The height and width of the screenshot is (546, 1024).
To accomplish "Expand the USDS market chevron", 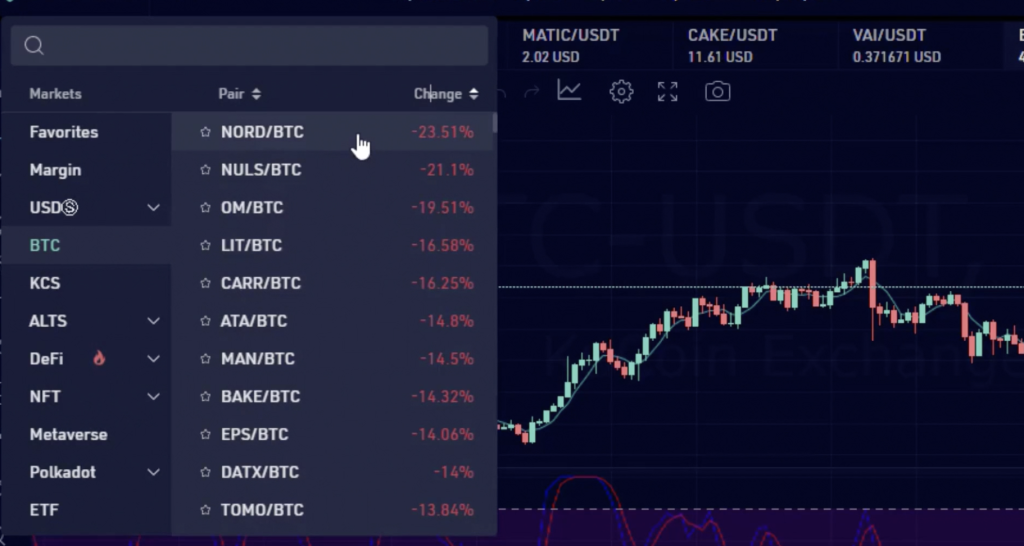I will point(153,208).
